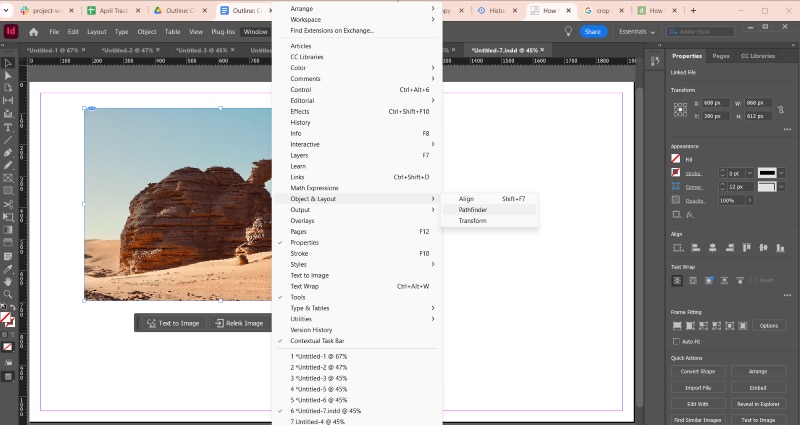Select the Line tool
The height and width of the screenshot is (425, 800).
click(8, 140)
